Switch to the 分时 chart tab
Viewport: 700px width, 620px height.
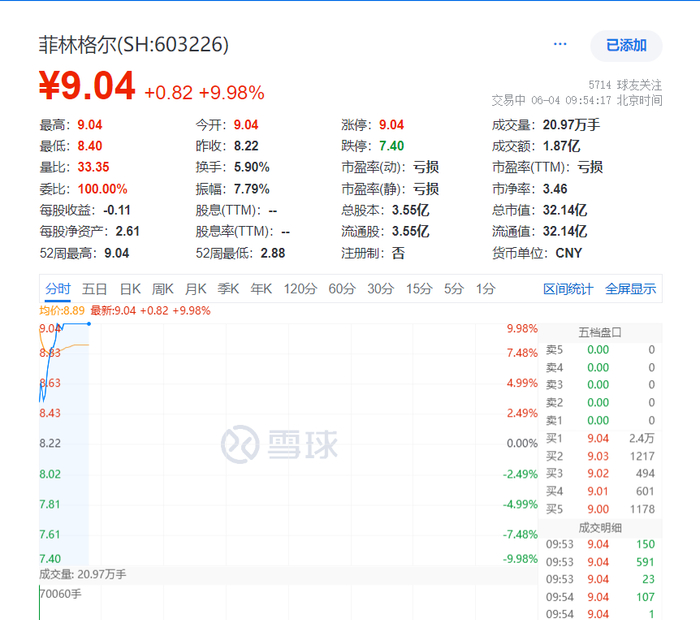[x=58, y=289]
